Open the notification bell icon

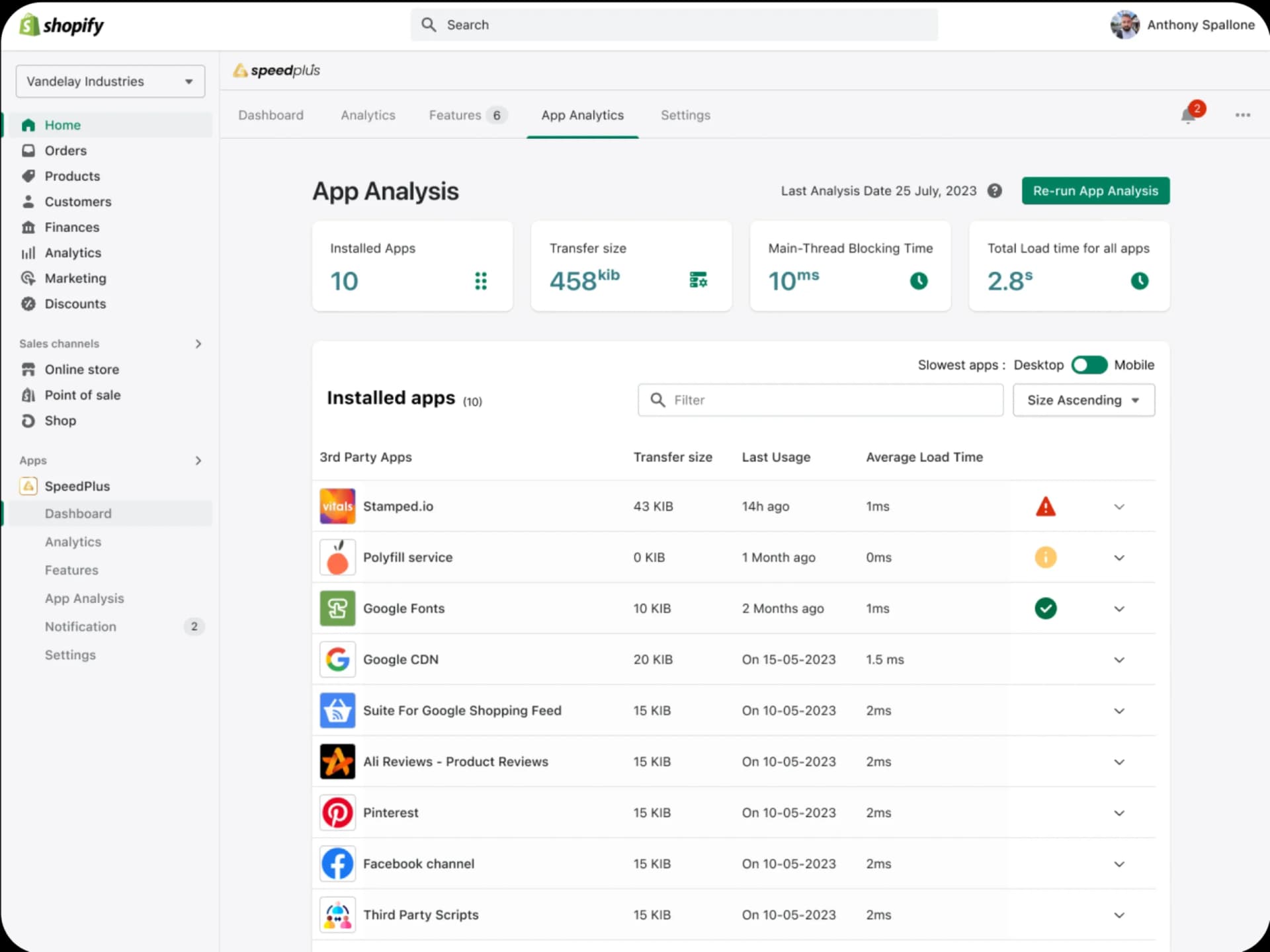(1188, 116)
